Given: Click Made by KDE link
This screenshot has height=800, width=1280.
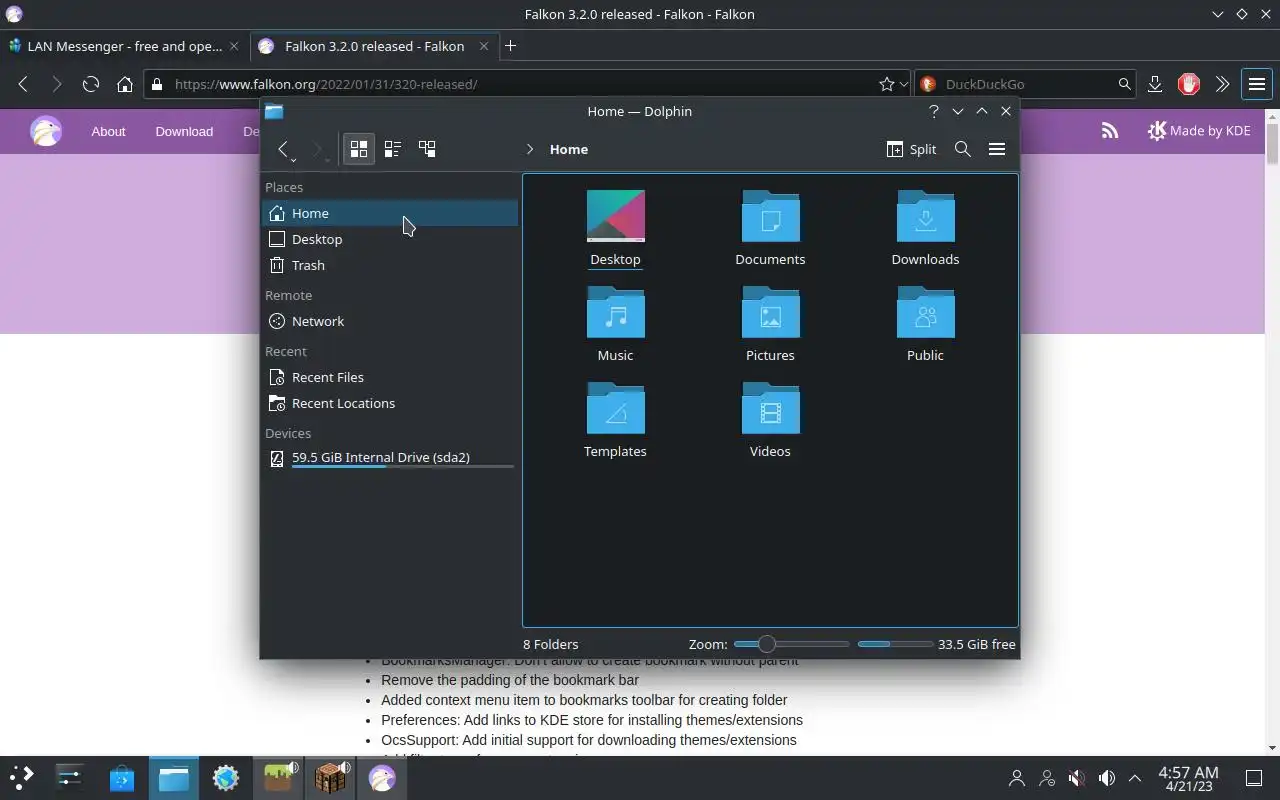Looking at the screenshot, I should coord(1199,130).
